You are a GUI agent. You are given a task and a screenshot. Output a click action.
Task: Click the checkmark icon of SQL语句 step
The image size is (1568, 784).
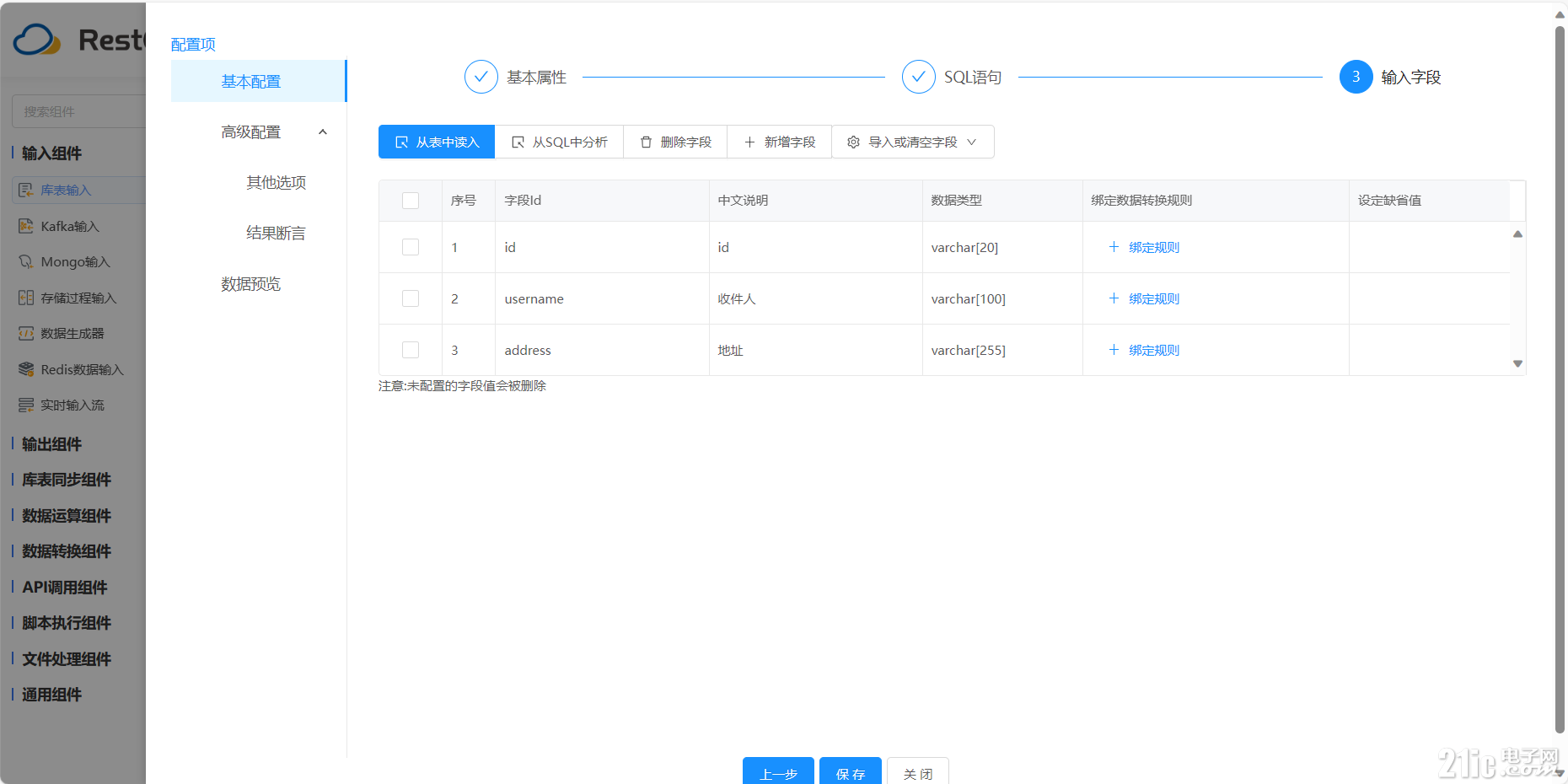pos(918,77)
